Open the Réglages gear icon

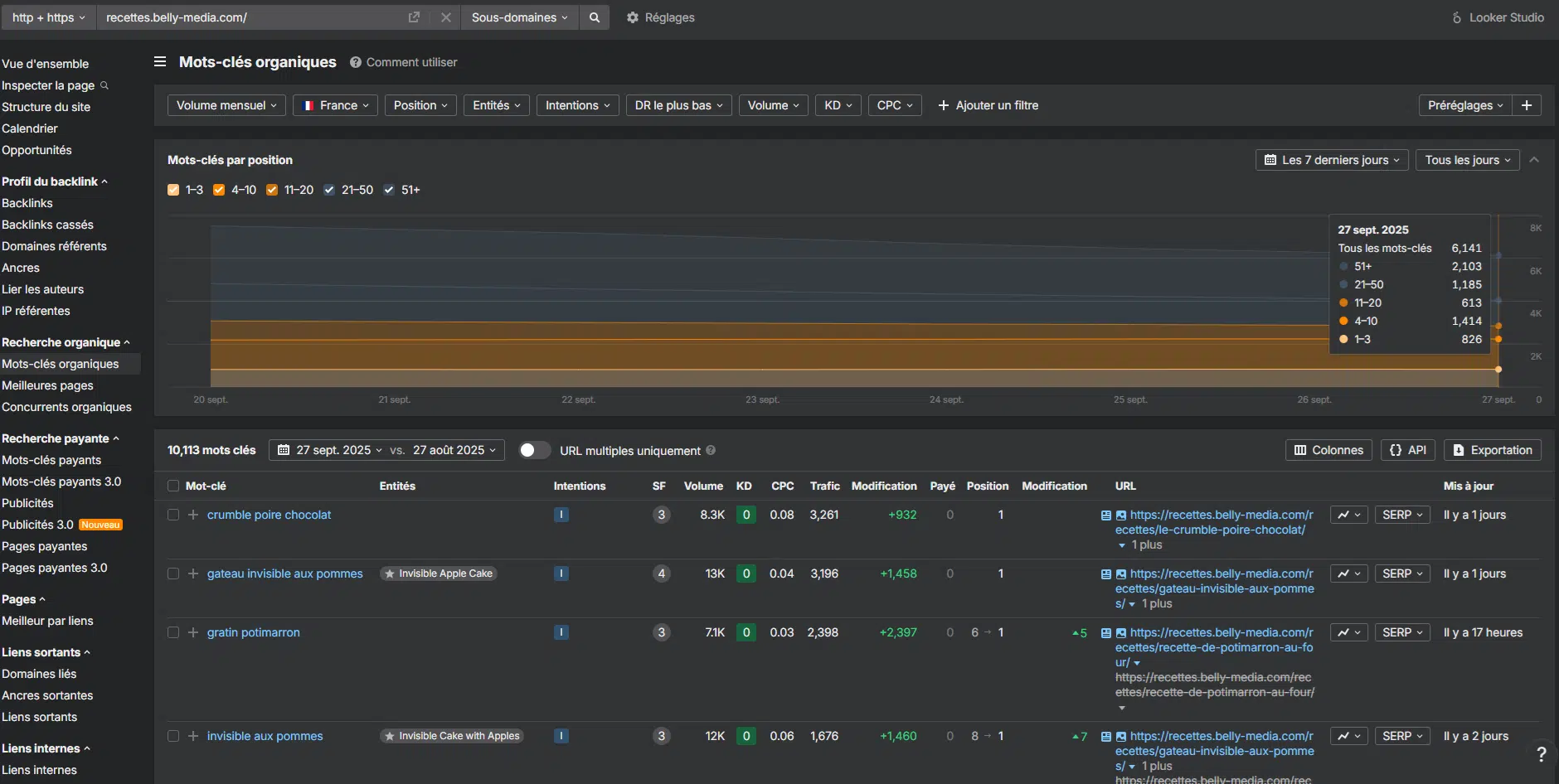(633, 17)
